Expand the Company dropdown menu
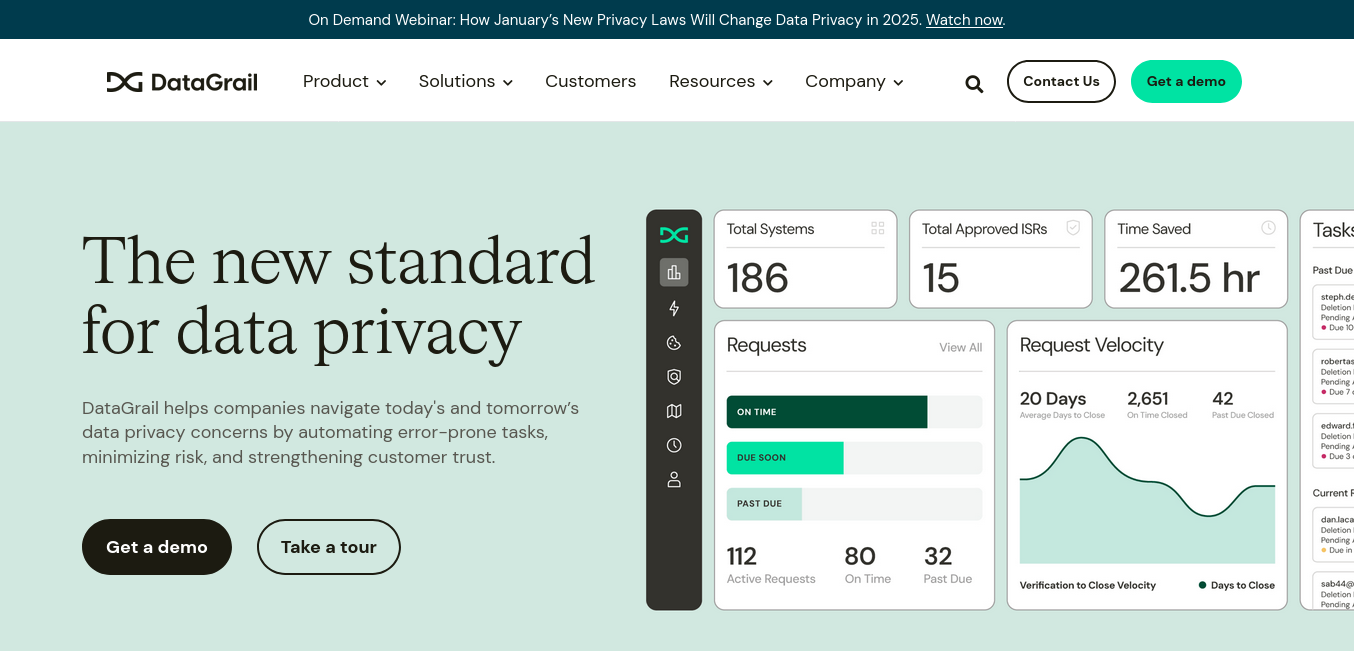Screen dimensions: 1366x651 point(854,82)
